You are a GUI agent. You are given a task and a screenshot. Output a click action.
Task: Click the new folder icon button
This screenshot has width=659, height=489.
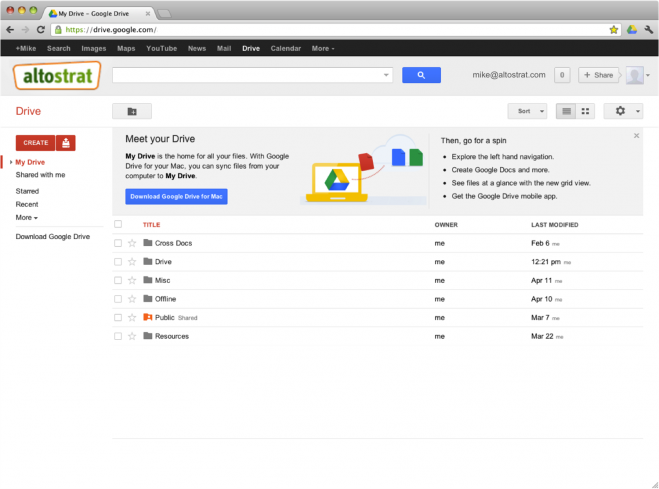coord(132,111)
